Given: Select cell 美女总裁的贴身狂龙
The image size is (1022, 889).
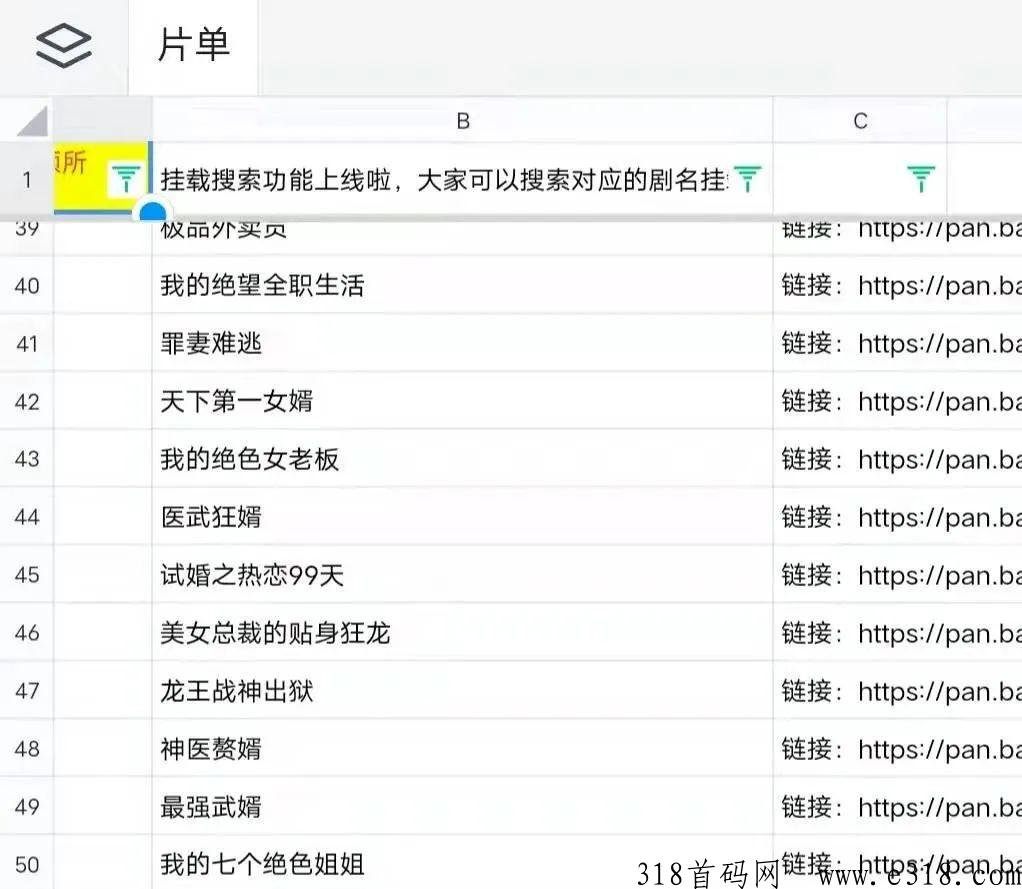Looking at the screenshot, I should click(x=463, y=633).
